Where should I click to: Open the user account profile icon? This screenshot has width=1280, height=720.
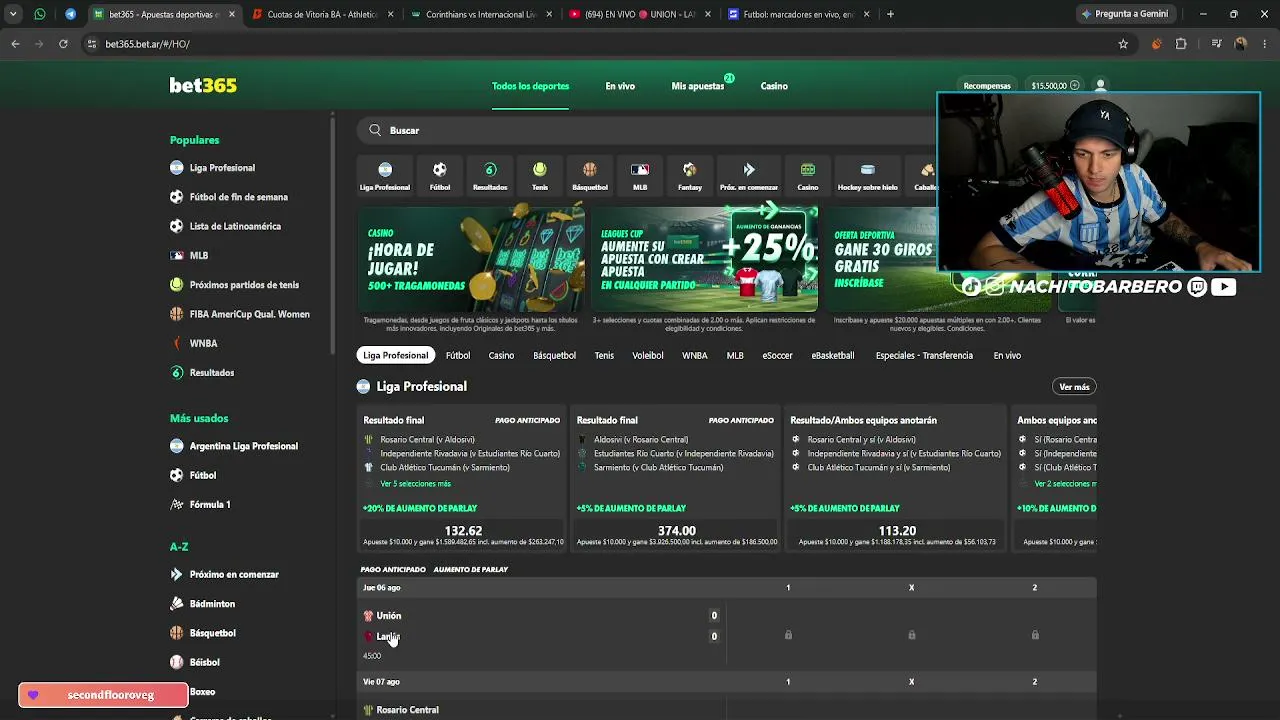tap(1100, 86)
